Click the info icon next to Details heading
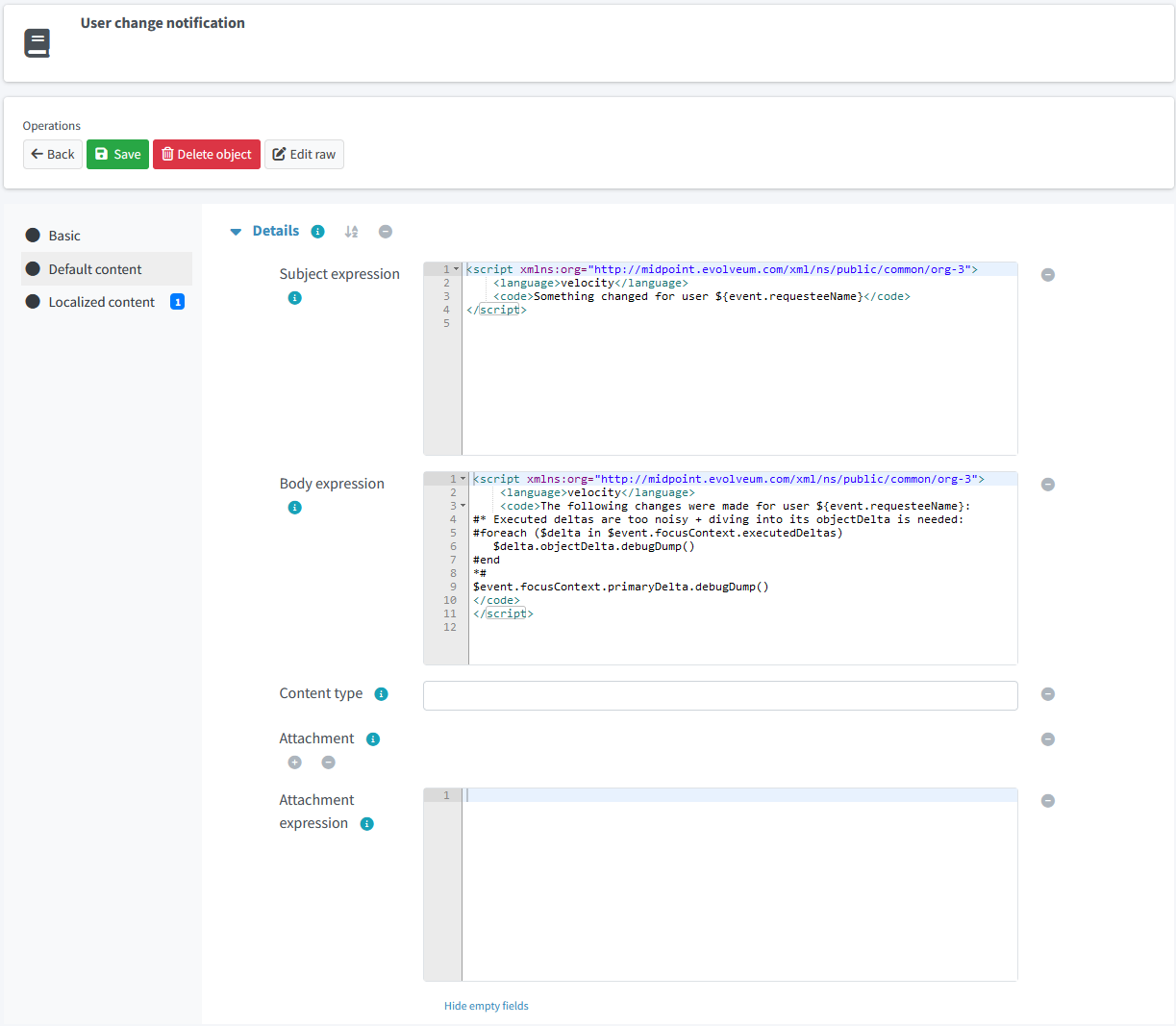Screen dimensions: 1176x1026 pyautogui.click(x=316, y=231)
